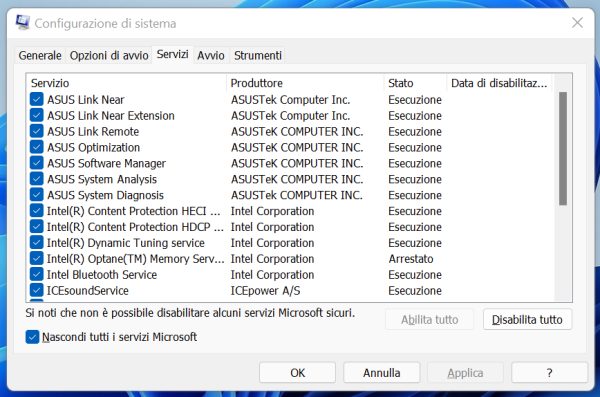Go to the Avvio tab

[211, 56]
